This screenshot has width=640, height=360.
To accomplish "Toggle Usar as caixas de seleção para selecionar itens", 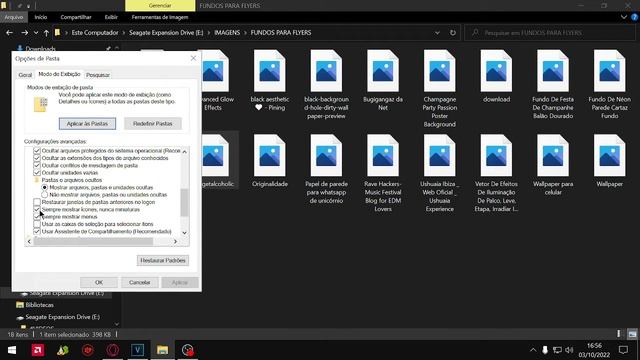I will pos(37,224).
